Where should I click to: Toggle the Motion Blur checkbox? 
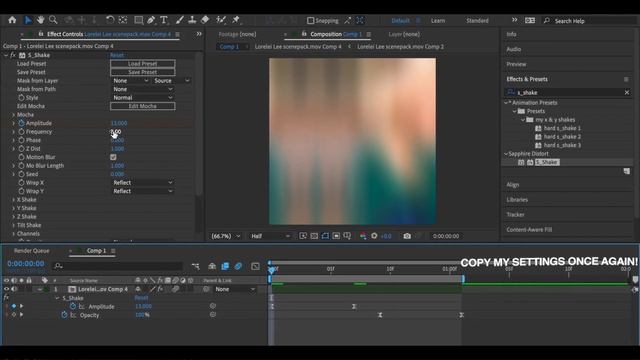(113, 157)
